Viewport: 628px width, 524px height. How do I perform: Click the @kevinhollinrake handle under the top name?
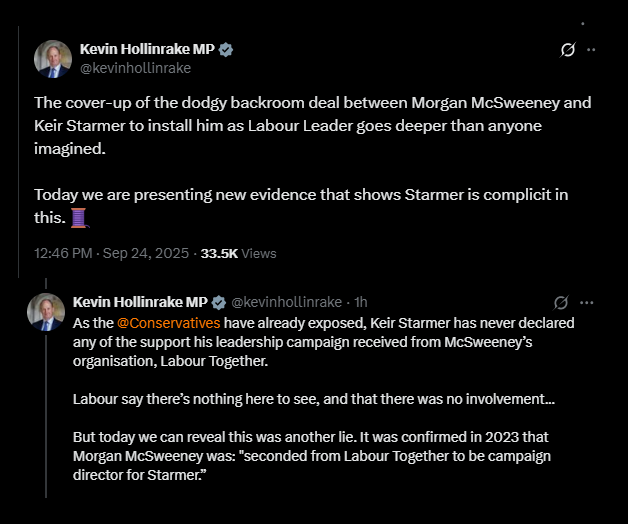pos(135,68)
